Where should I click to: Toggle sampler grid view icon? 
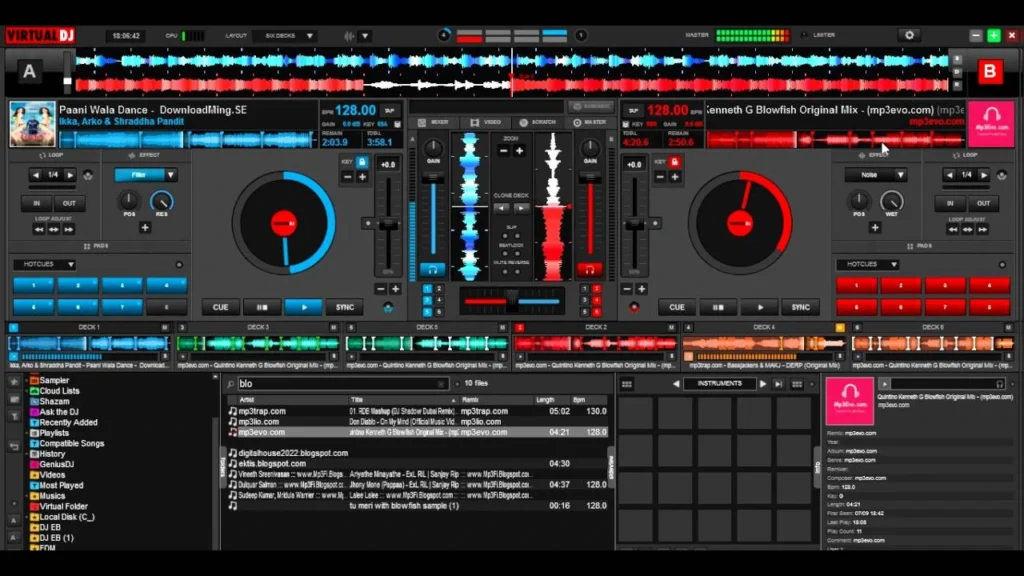(x=626, y=384)
